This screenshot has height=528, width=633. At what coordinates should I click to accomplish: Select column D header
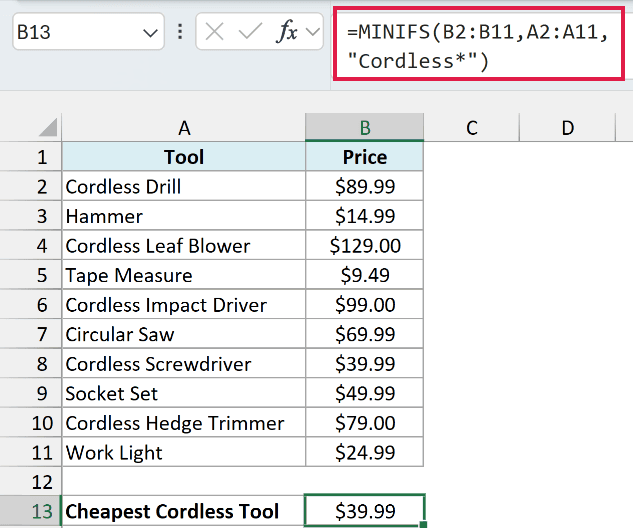[x=567, y=128]
